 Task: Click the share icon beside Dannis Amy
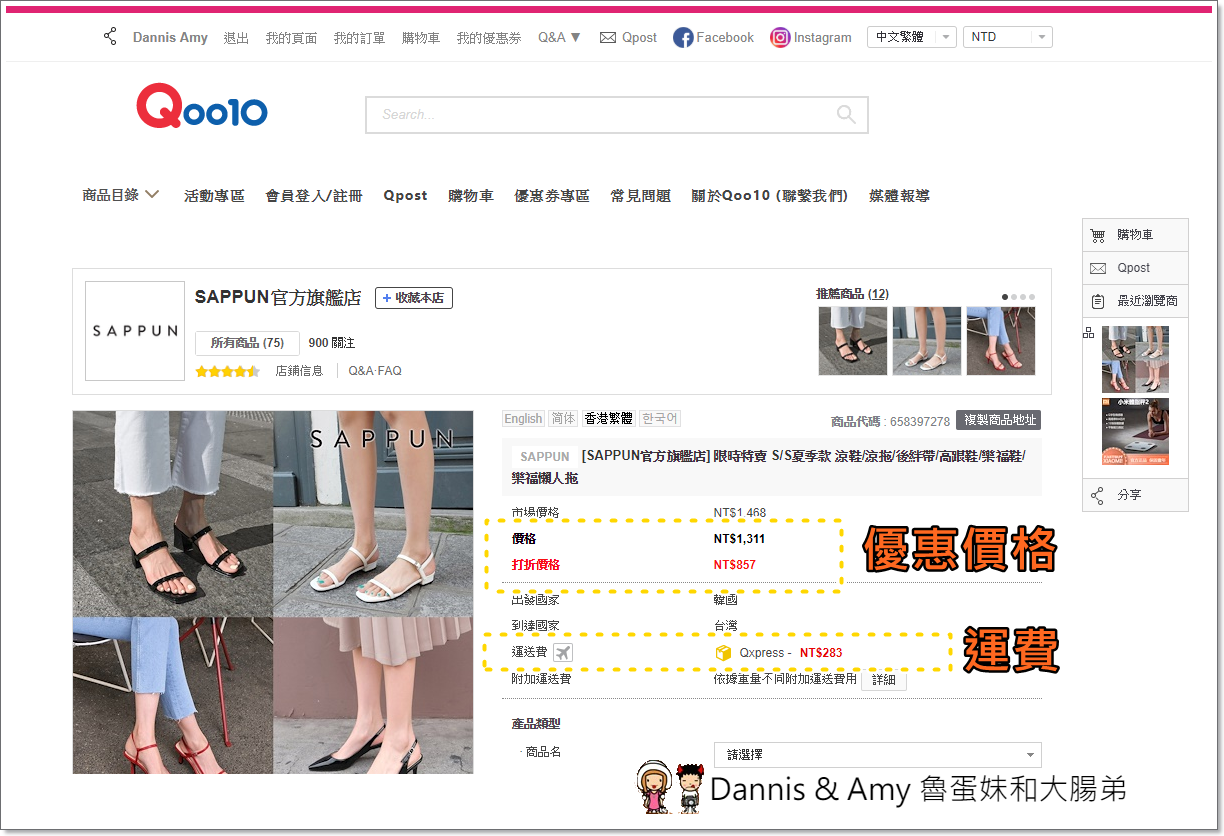point(110,37)
